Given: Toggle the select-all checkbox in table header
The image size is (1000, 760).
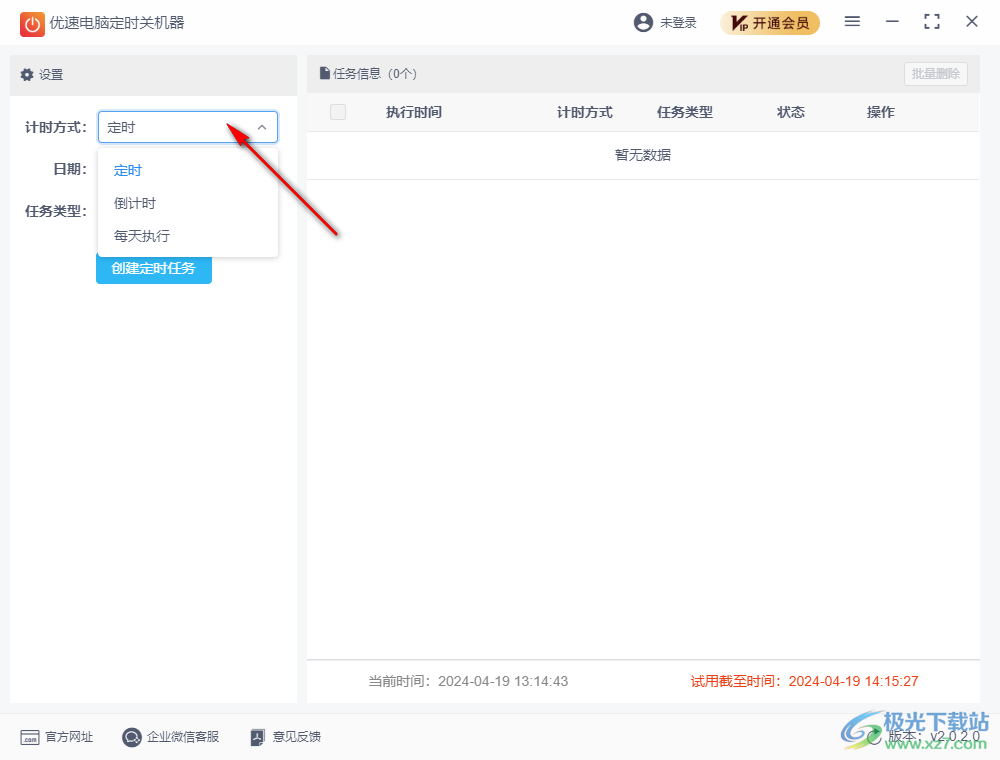Looking at the screenshot, I should pyautogui.click(x=338, y=112).
